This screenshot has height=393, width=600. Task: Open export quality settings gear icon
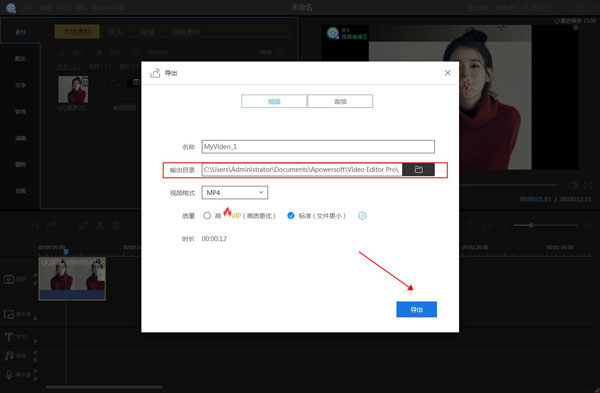362,216
